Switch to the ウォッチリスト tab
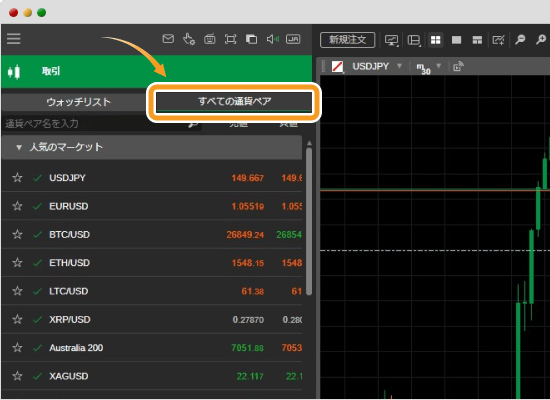Screen dimensions: 550x400 [79, 102]
